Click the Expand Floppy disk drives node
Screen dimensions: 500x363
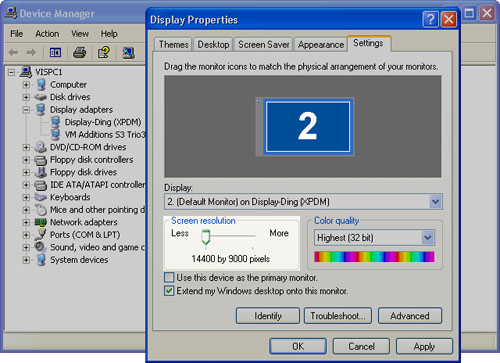26,172
